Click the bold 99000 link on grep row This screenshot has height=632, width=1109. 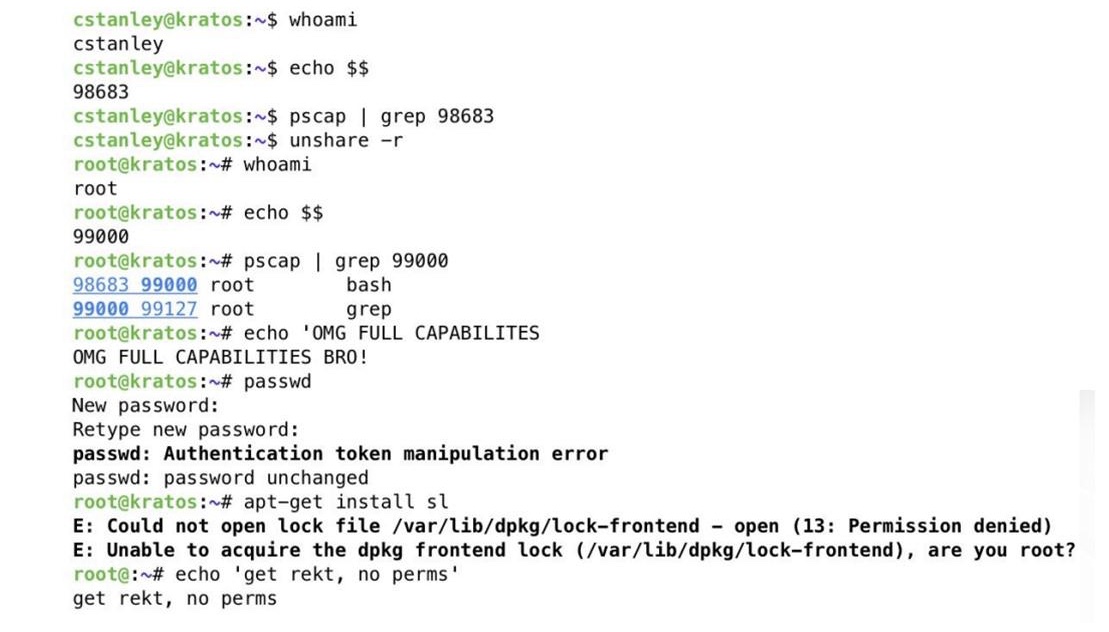101,309
